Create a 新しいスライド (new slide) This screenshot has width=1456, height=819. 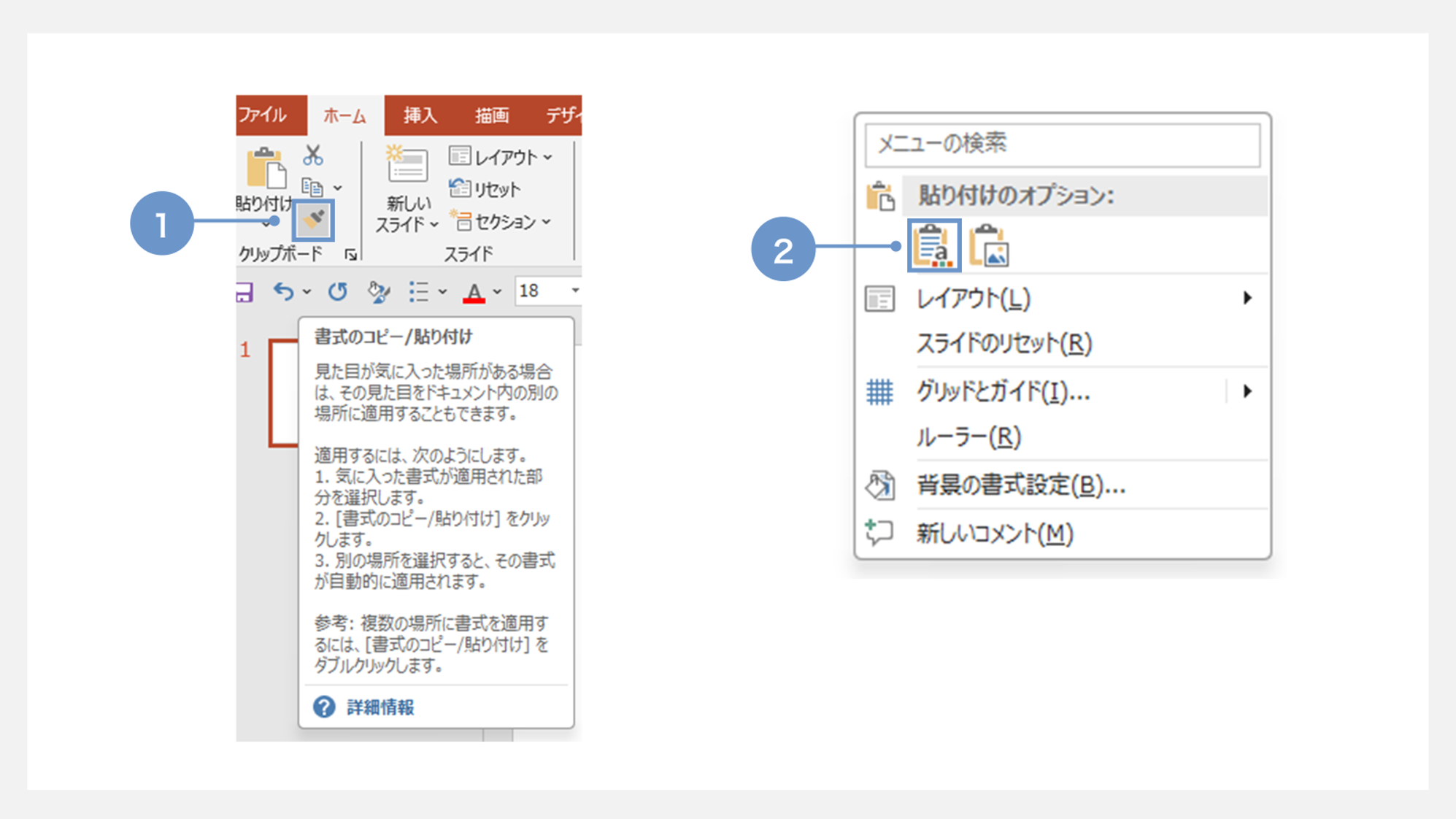405,190
